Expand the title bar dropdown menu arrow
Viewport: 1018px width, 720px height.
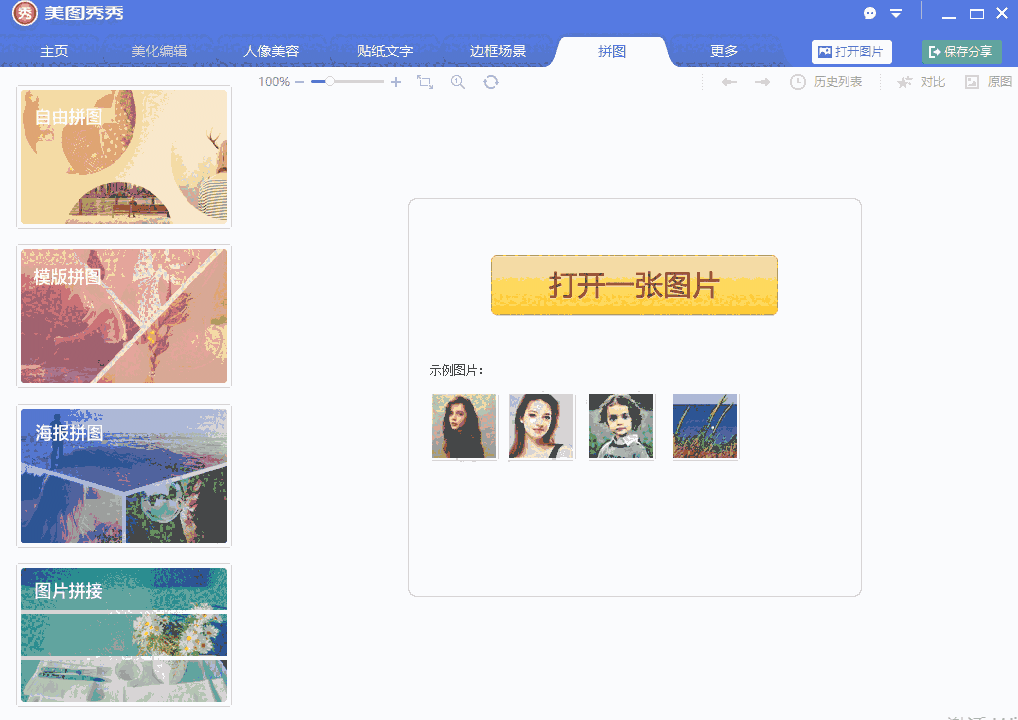[896, 14]
